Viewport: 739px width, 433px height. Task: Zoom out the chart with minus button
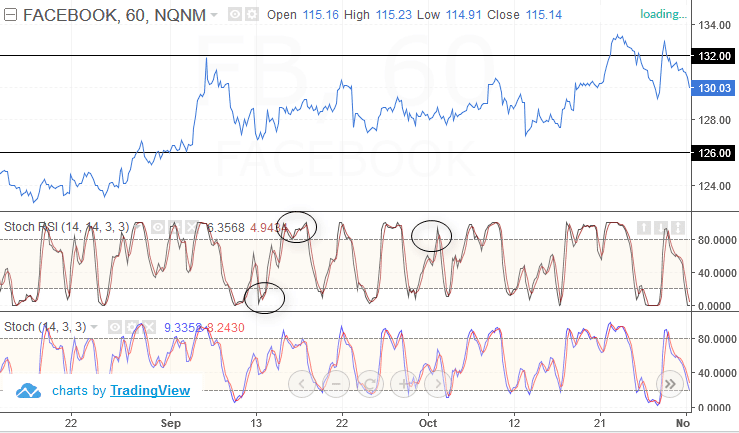(335, 384)
